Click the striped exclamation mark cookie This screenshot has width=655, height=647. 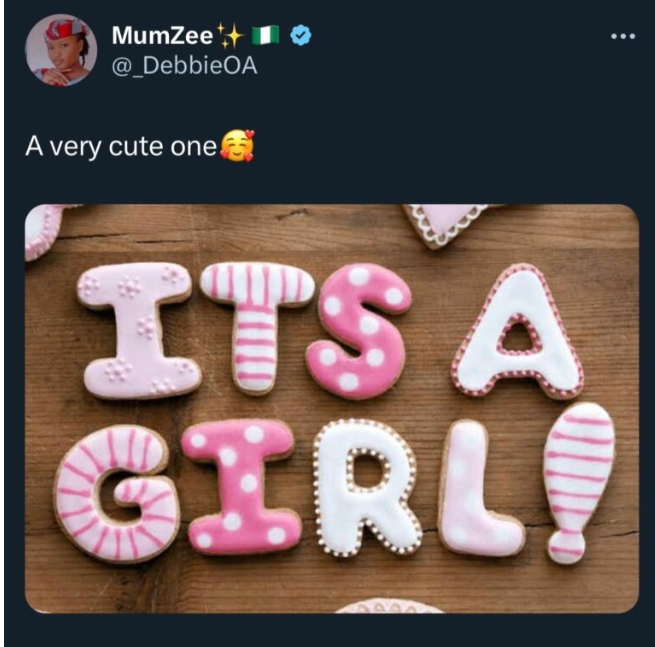coord(578,480)
